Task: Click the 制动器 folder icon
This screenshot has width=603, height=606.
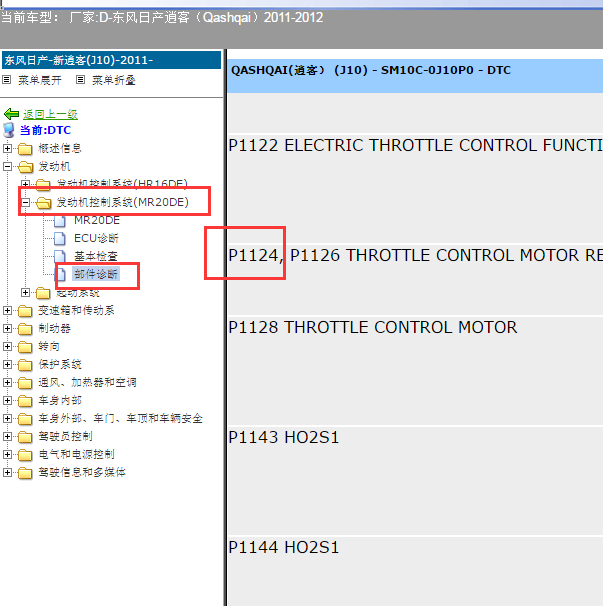Action: coord(25,329)
